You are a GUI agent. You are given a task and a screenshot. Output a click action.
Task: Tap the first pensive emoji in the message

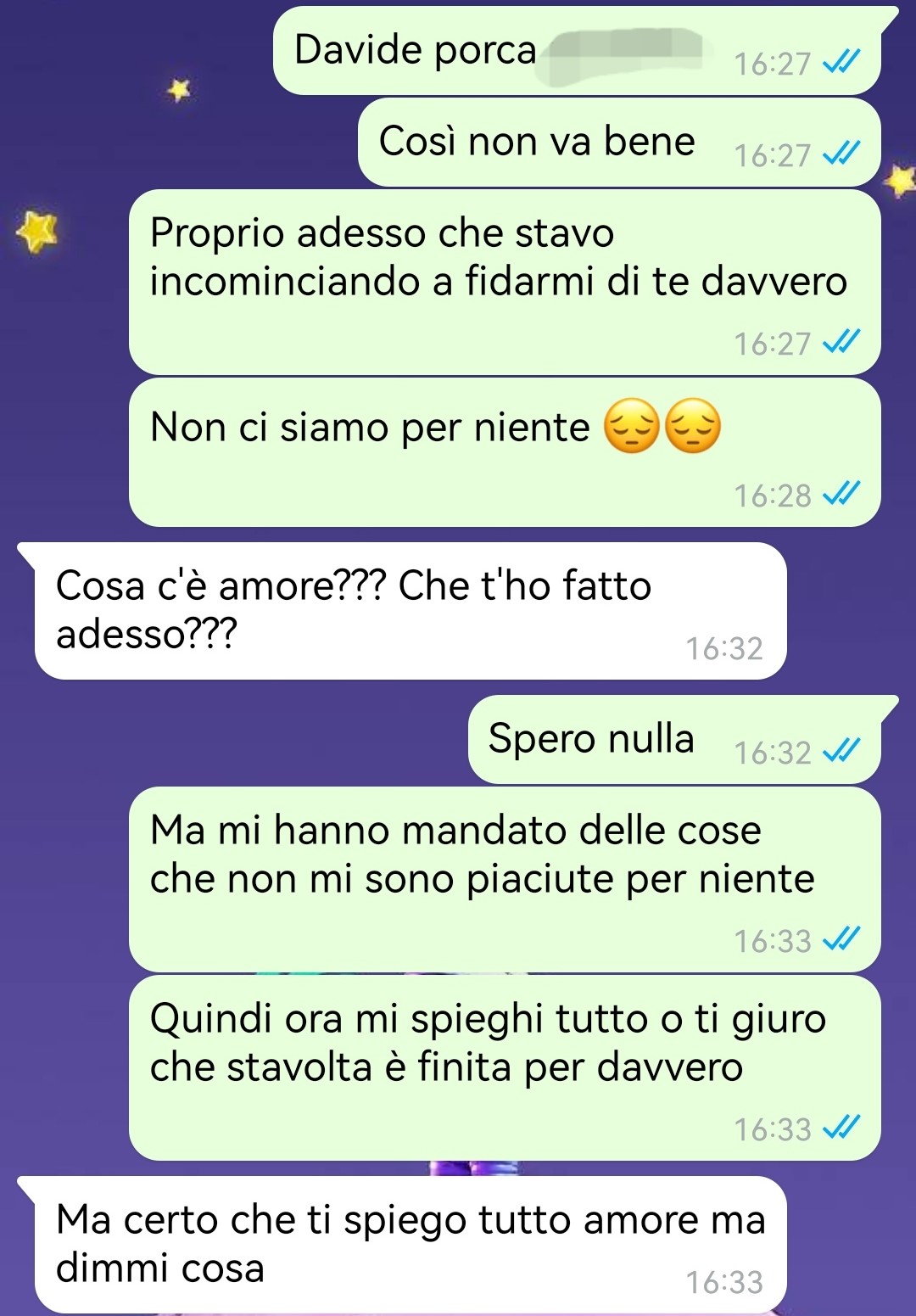coord(631,427)
